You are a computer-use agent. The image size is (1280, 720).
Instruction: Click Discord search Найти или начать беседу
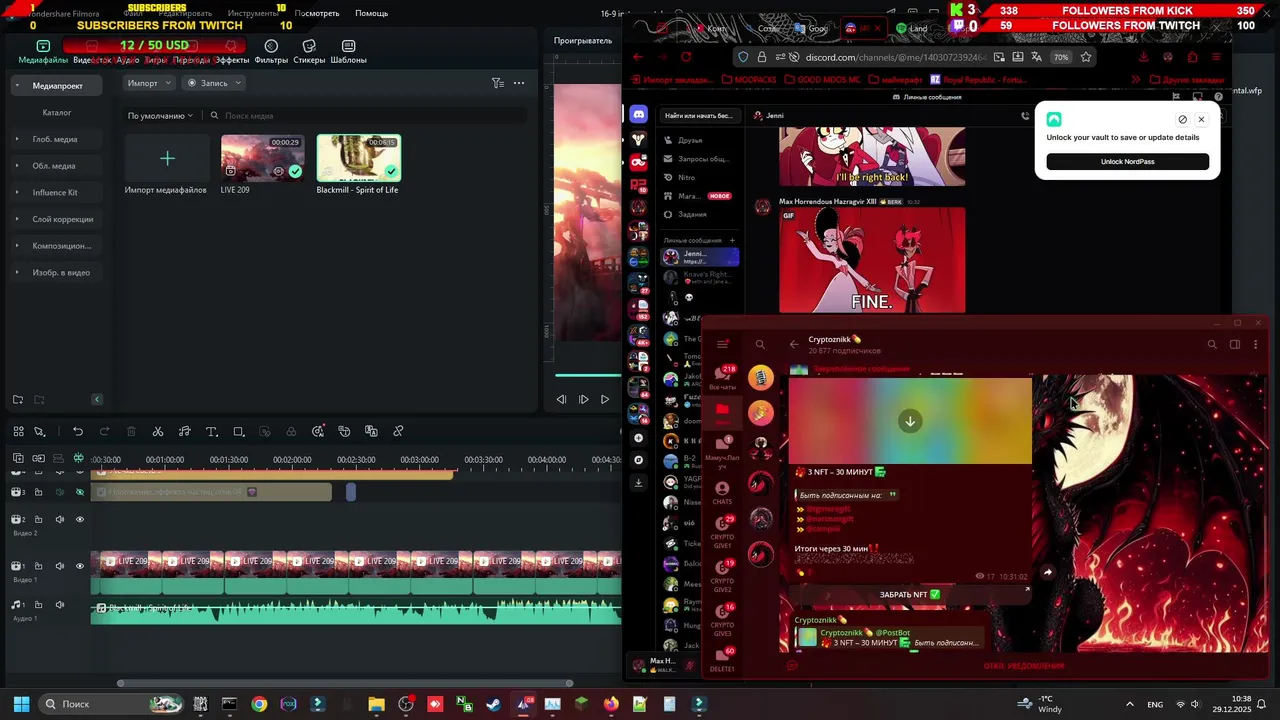pos(699,116)
